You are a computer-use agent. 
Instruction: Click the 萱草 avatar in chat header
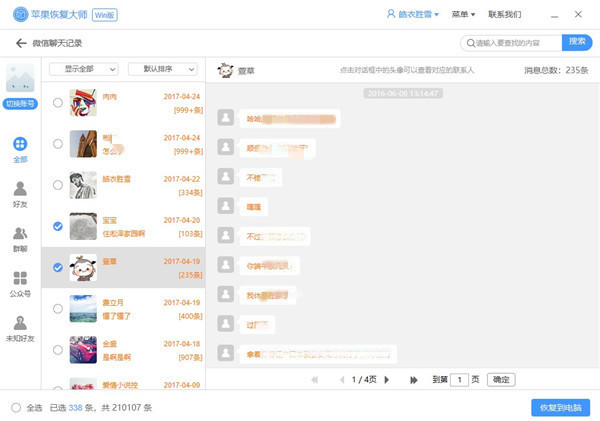225,70
